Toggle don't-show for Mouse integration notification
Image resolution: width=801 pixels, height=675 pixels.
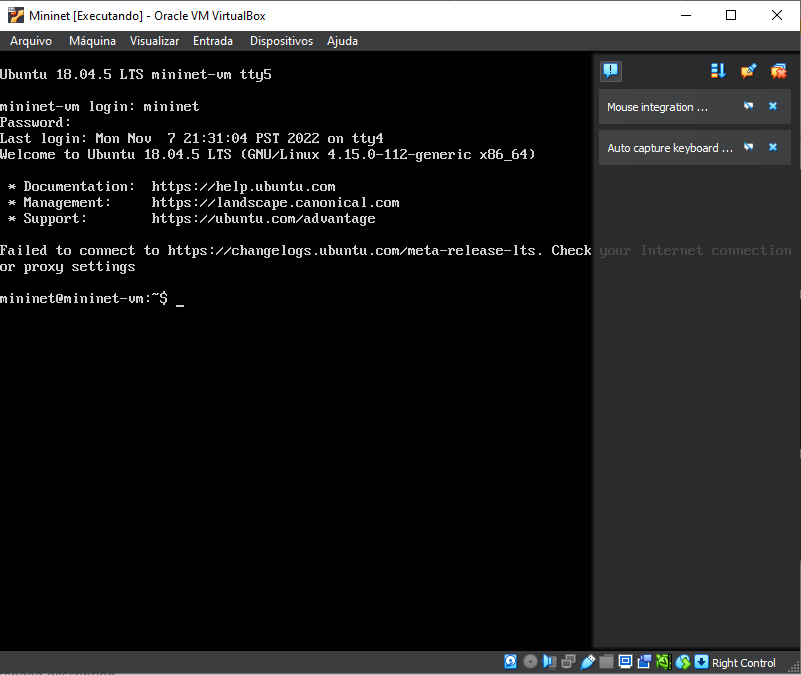[748, 106]
